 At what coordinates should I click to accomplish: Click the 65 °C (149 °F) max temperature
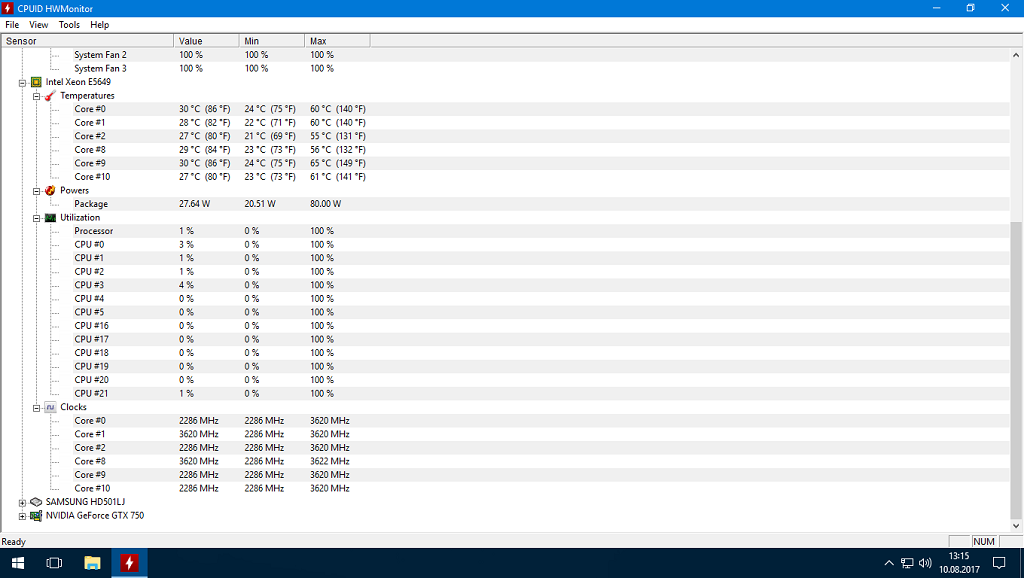click(x=338, y=163)
